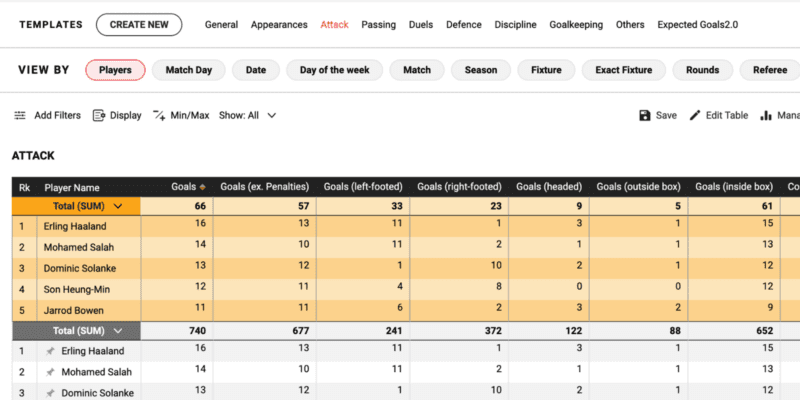Screen dimensions: 800x400
Task: Expand the orange Total (SUM) dropdown
Action: (119, 206)
